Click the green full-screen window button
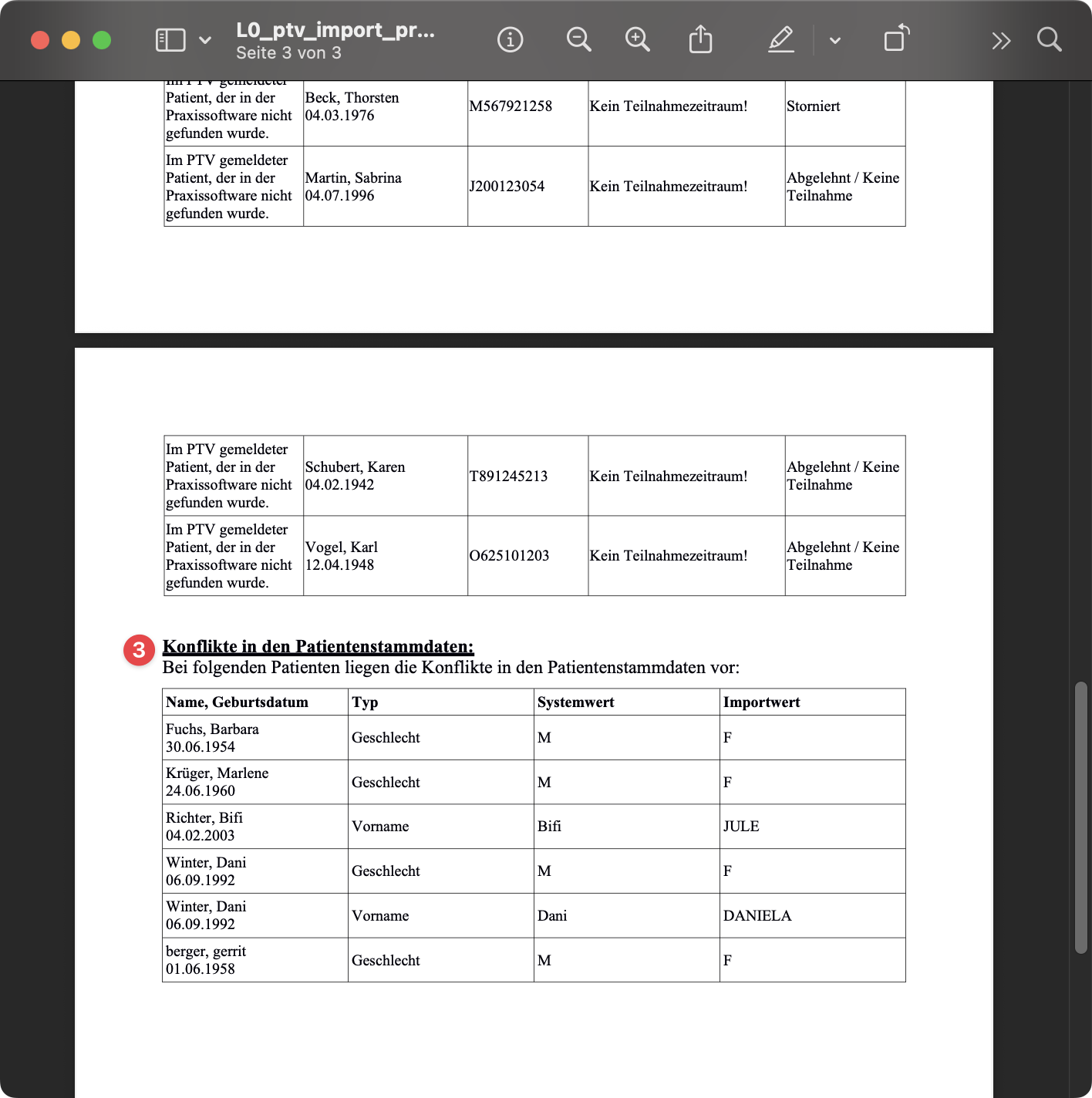 point(102,40)
